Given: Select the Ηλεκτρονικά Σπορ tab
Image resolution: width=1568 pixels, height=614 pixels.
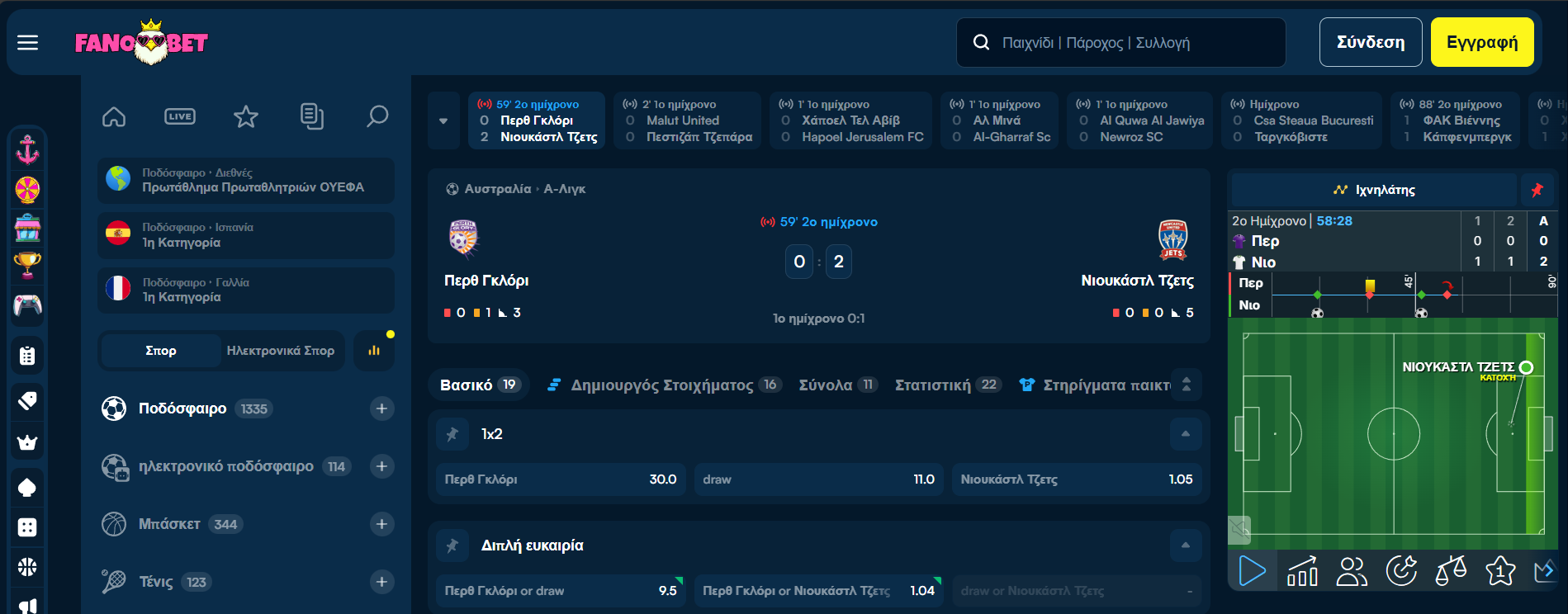Looking at the screenshot, I should tap(281, 351).
